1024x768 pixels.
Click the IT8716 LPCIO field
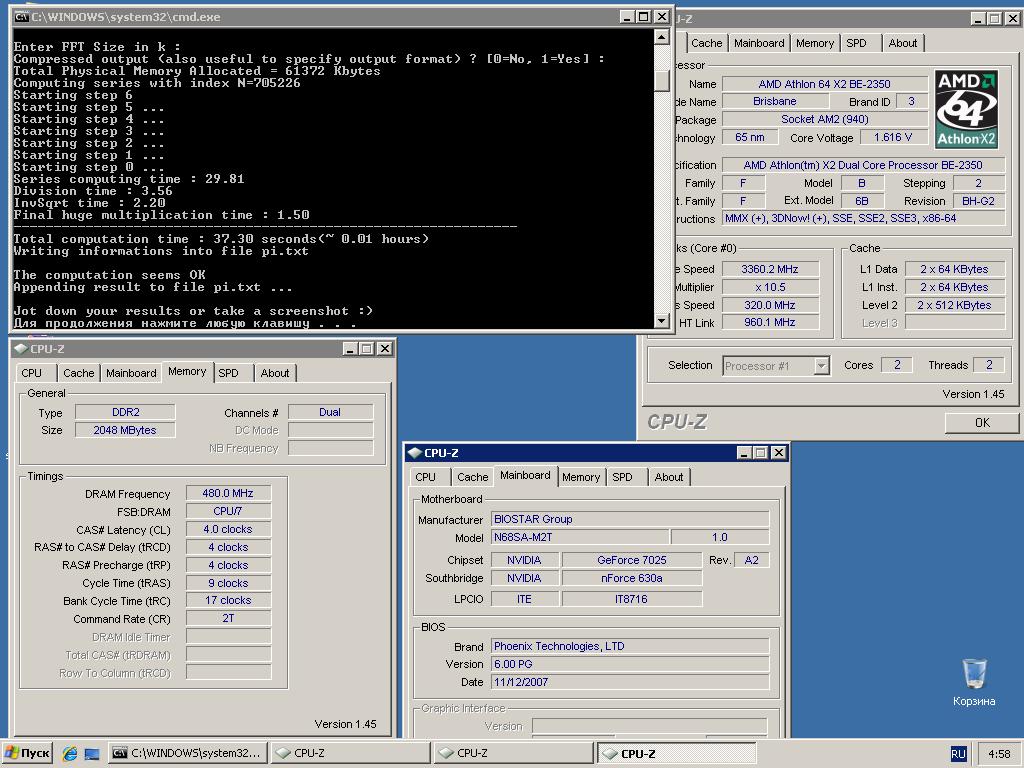[632, 599]
